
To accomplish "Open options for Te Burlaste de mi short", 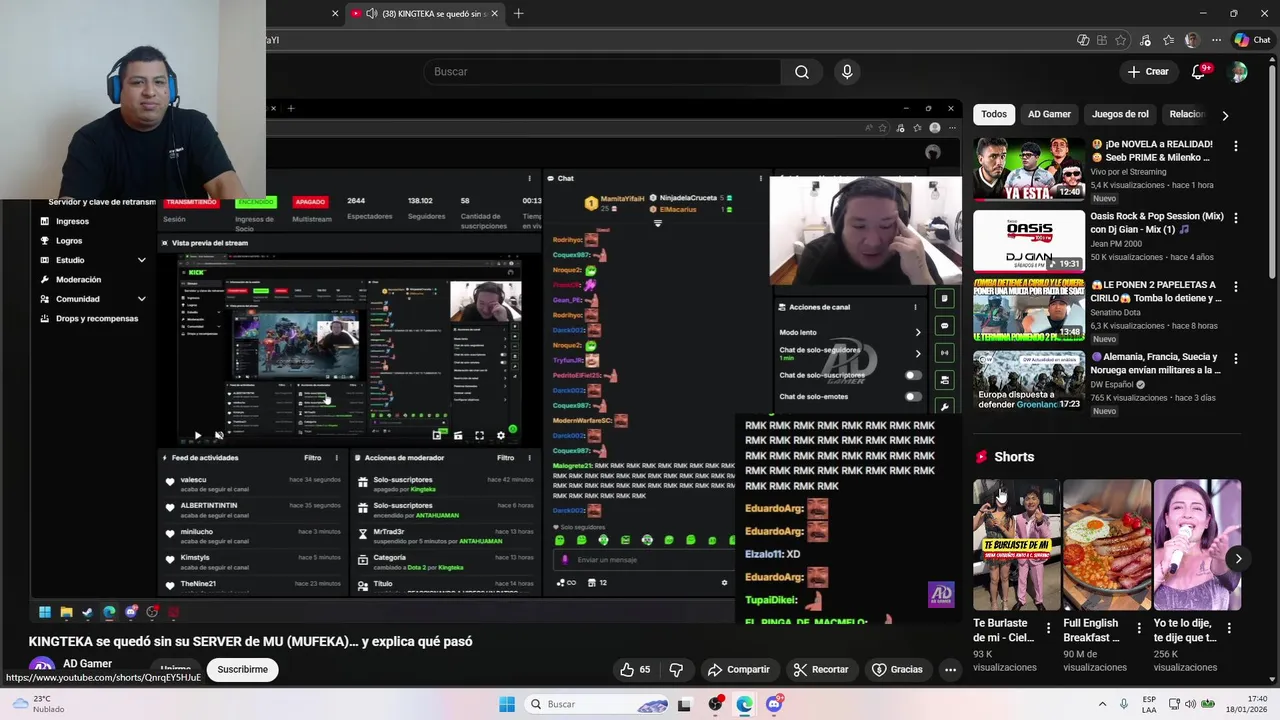I will [1048, 628].
